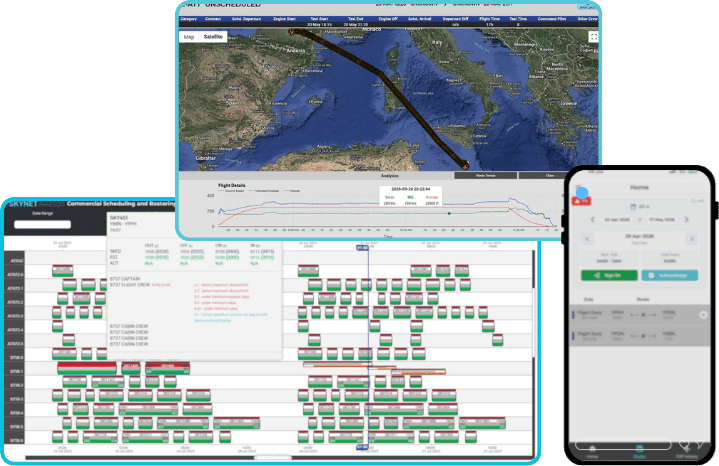Click the horizontal scrollbar under the schedule
Screen dimensions: 719x466
click(273, 458)
